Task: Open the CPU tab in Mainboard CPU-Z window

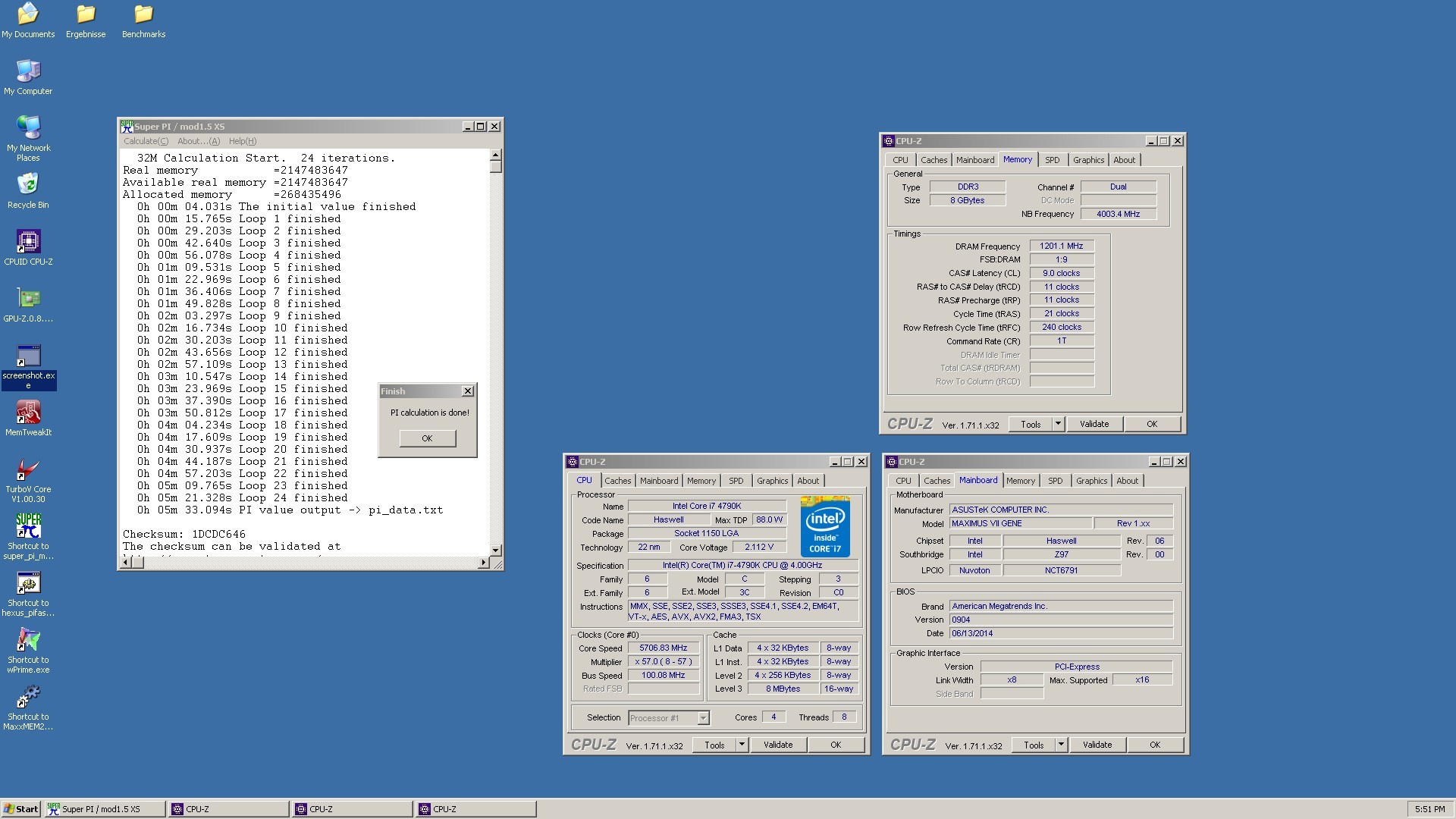Action: [x=903, y=481]
